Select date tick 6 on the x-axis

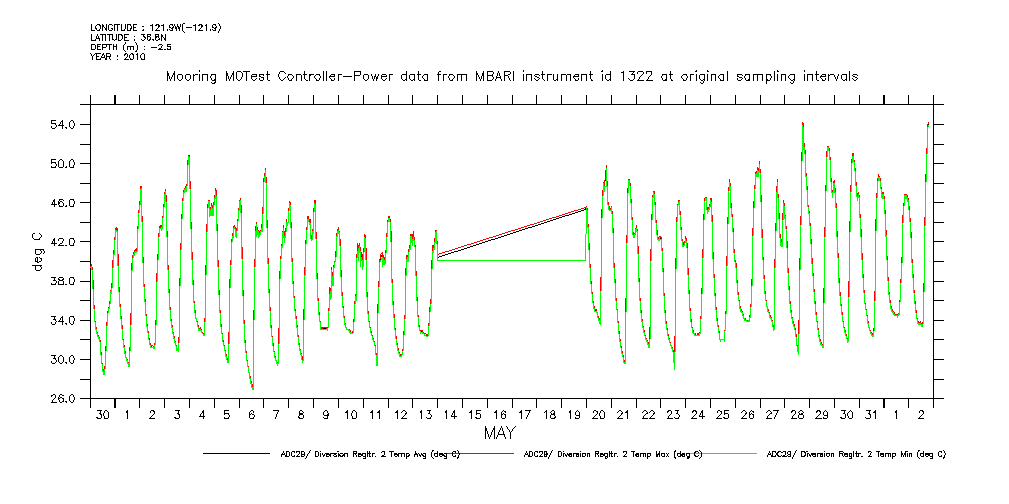coord(252,414)
